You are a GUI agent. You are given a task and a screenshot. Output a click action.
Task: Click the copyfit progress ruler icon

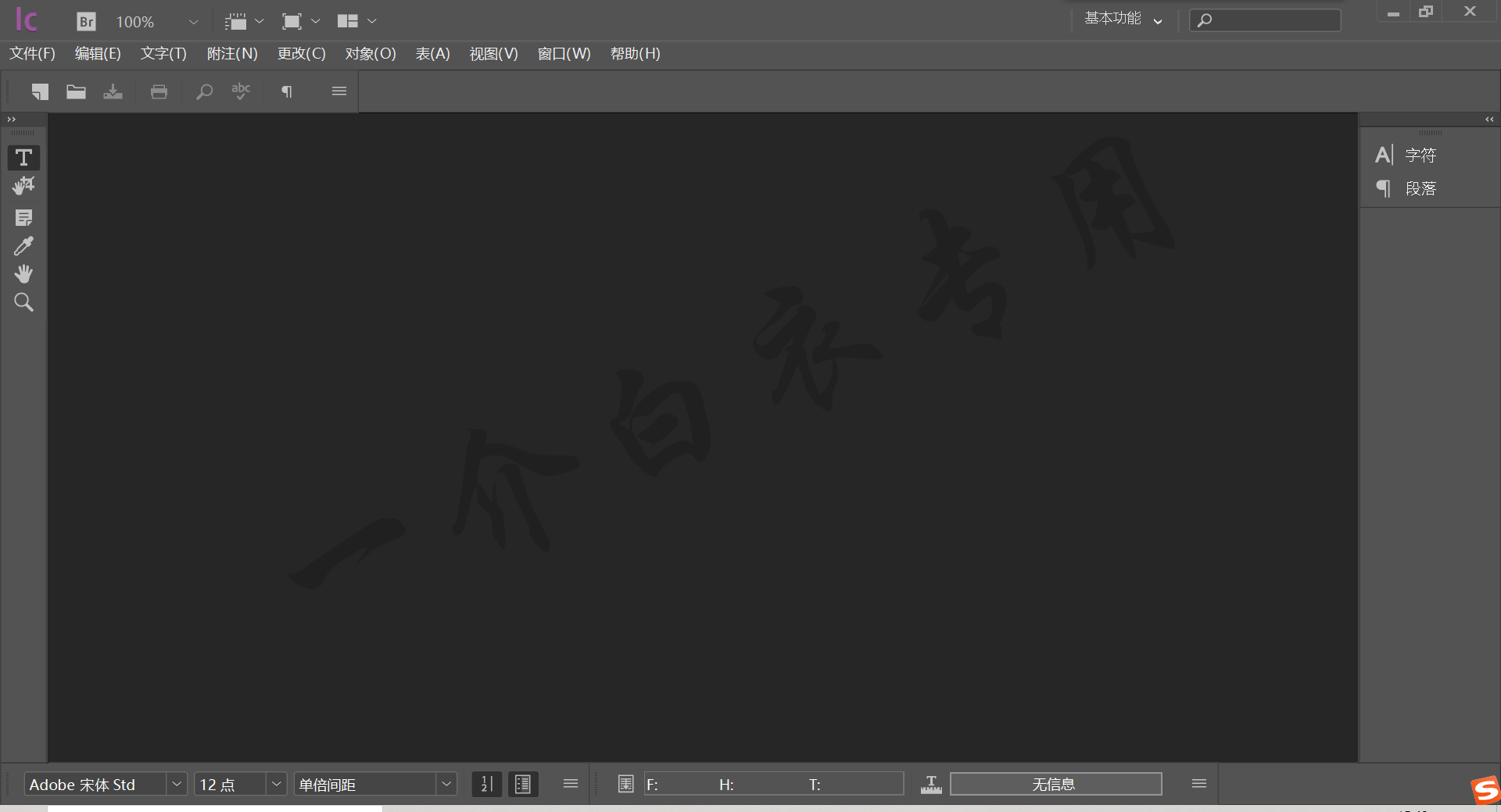(931, 784)
